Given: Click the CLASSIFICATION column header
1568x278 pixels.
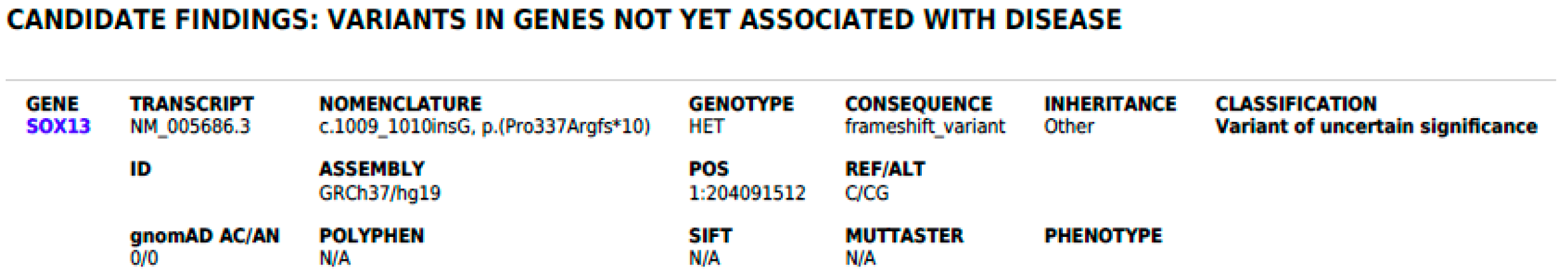Looking at the screenshot, I should pos(1295,104).
